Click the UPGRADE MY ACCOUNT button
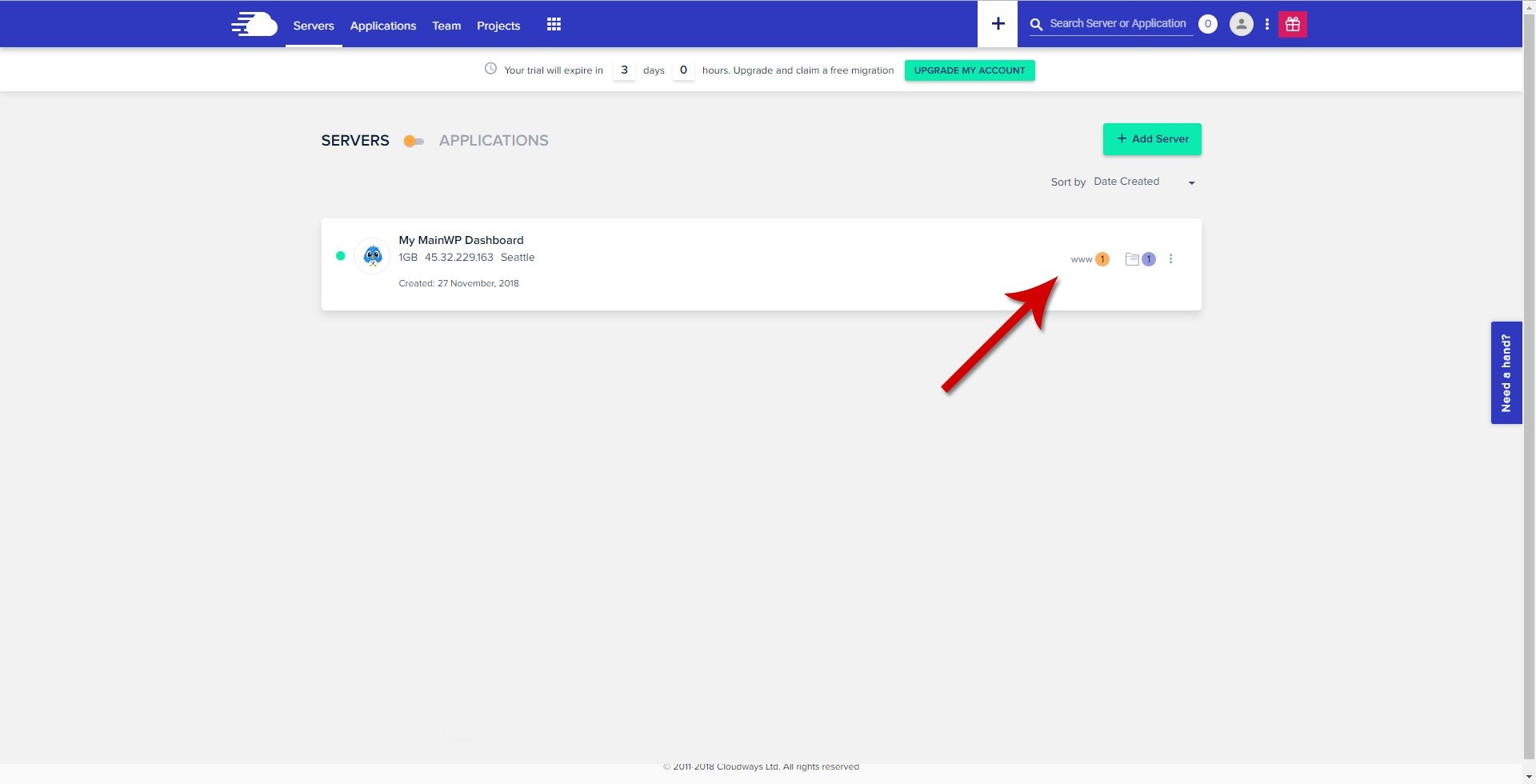The width and height of the screenshot is (1536, 784). [x=969, y=70]
